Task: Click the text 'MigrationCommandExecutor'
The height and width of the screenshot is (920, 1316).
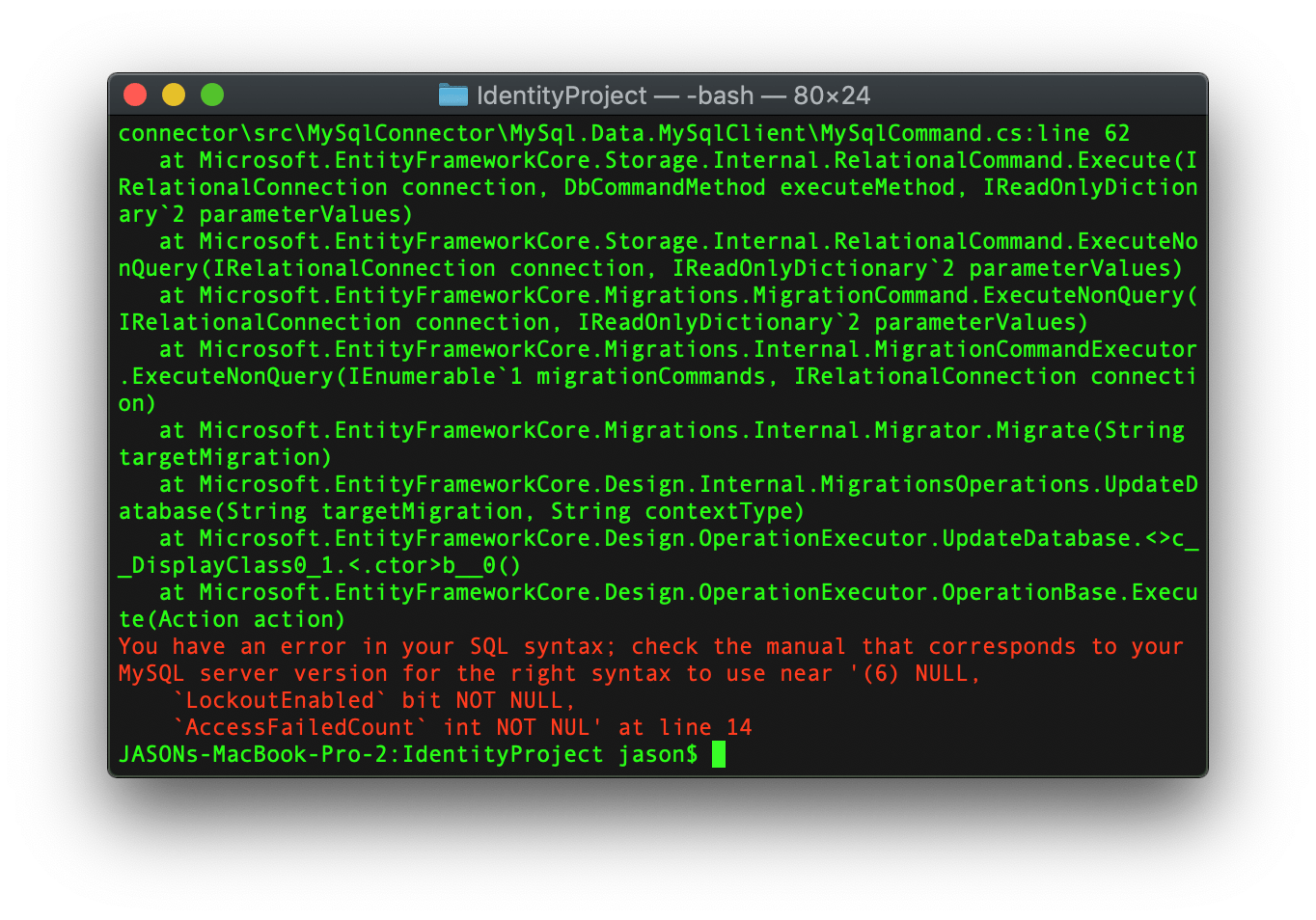Action: [x=1035, y=349]
